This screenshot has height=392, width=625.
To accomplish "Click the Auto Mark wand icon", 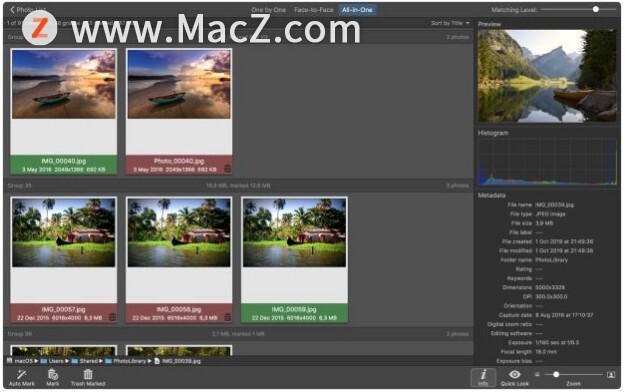I will coord(22,374).
